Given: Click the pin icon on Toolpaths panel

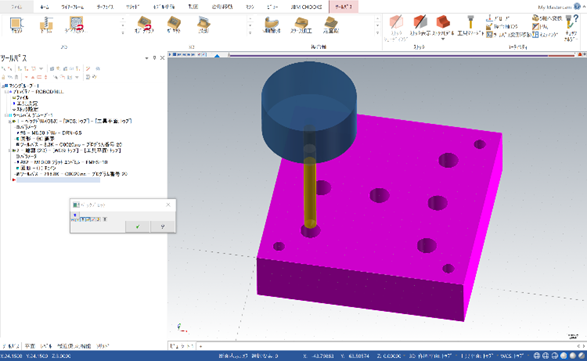Looking at the screenshot, I should point(154,58).
